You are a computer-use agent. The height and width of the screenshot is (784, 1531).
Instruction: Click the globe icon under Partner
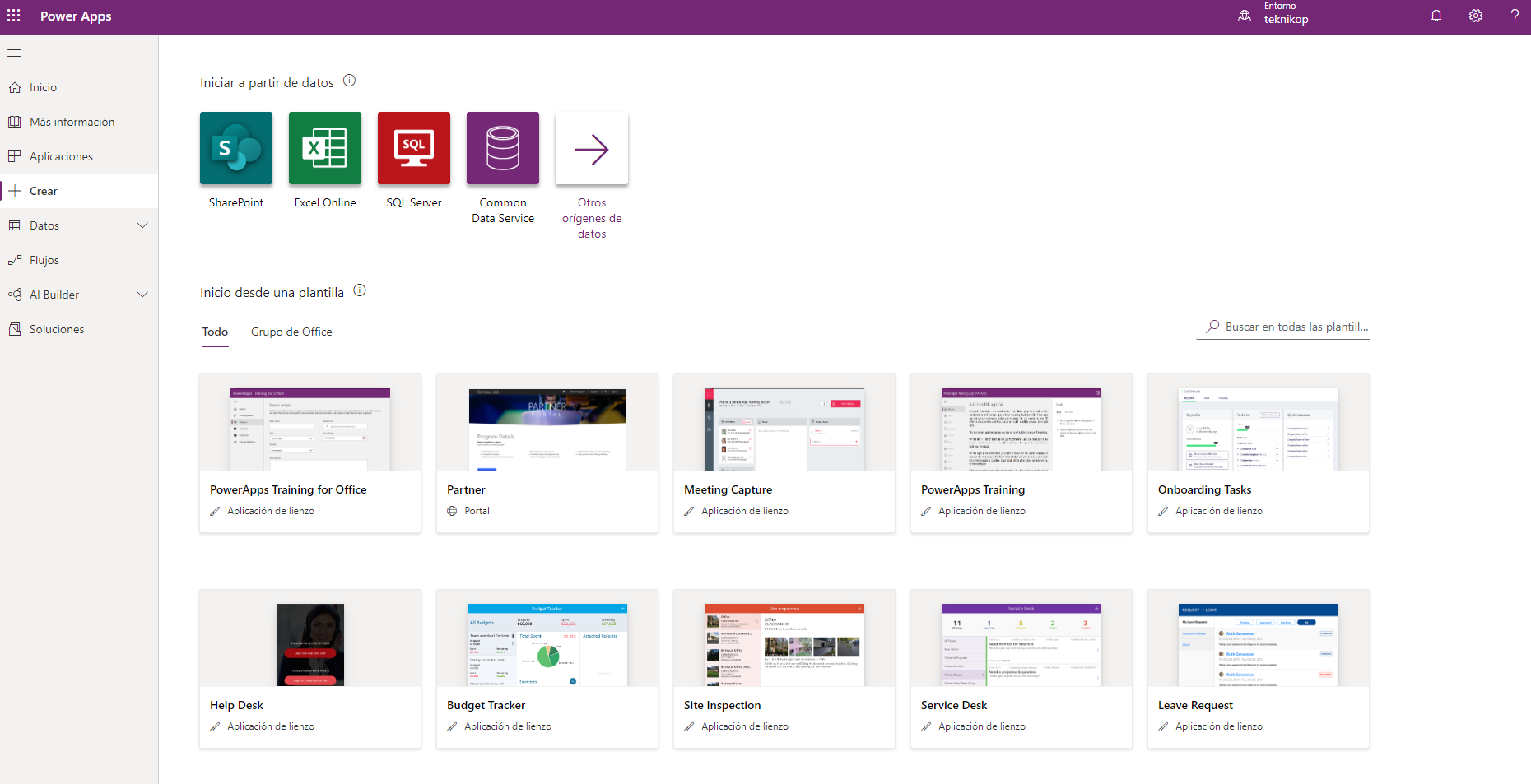click(x=452, y=511)
